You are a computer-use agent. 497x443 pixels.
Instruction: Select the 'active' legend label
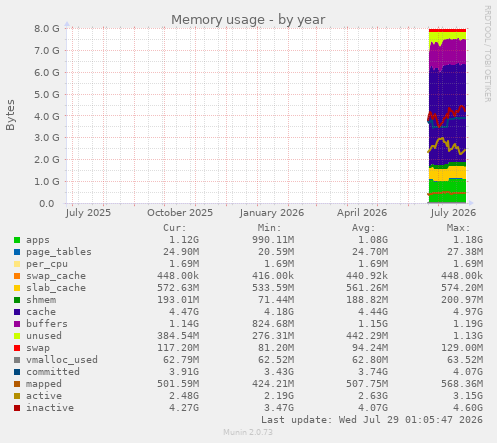click(44, 396)
